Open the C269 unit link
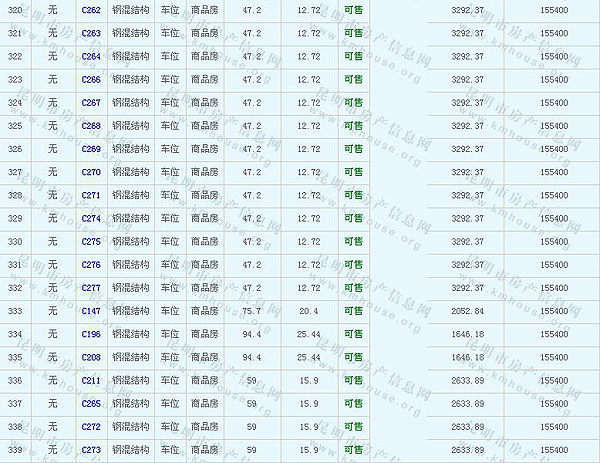600x463 pixels. (91, 149)
